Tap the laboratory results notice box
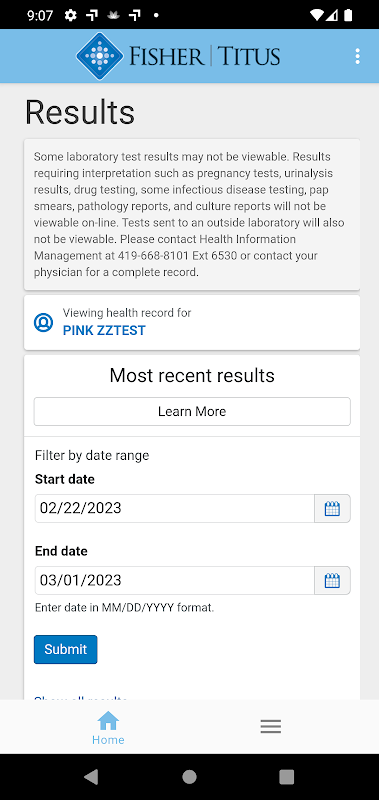 192,214
